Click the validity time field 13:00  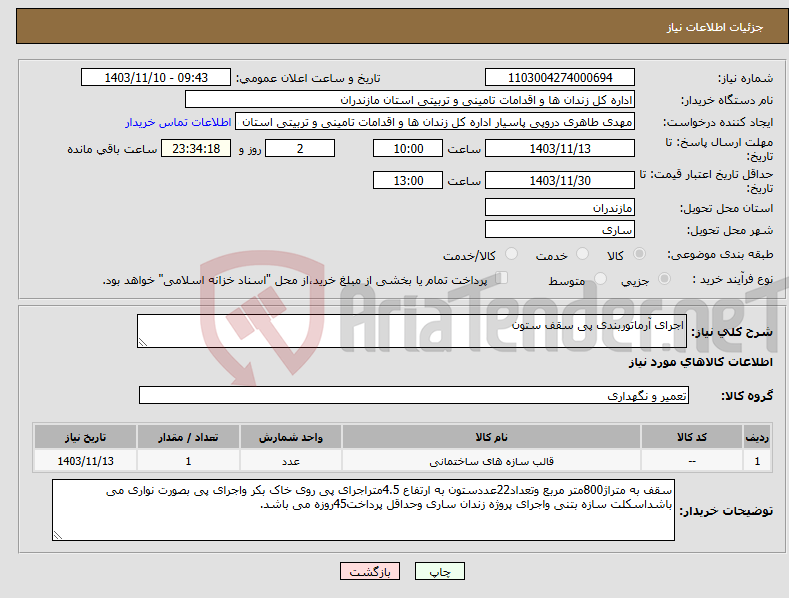(x=408, y=180)
